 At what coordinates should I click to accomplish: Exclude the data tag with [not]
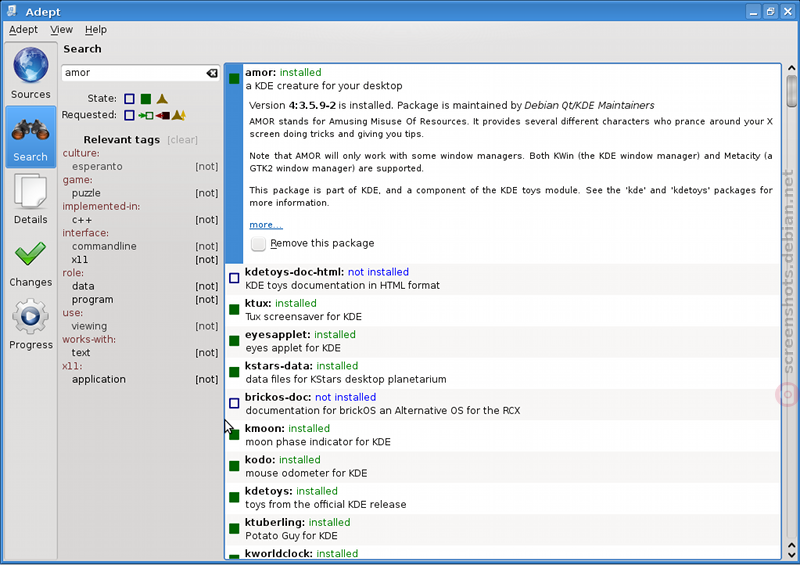click(x=207, y=286)
